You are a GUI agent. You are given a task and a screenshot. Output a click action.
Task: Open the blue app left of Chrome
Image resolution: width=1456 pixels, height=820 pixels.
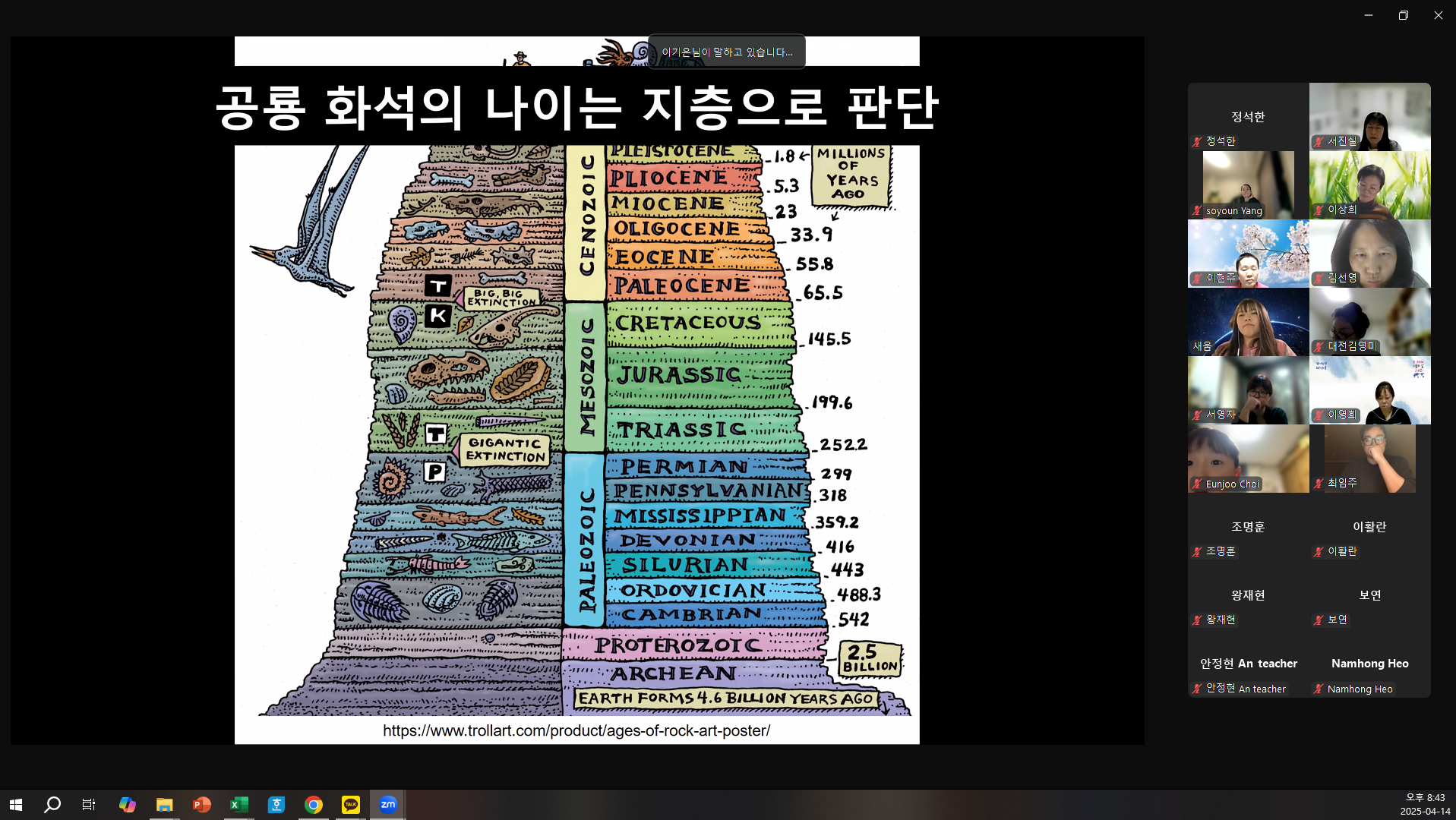[x=276, y=805]
